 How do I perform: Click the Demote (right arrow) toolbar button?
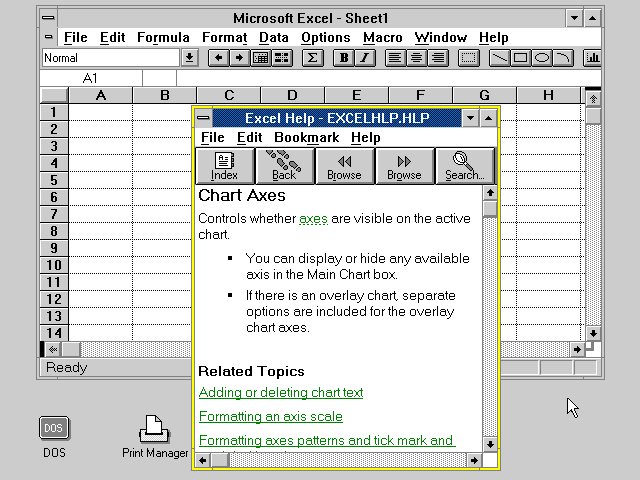click(x=240, y=58)
